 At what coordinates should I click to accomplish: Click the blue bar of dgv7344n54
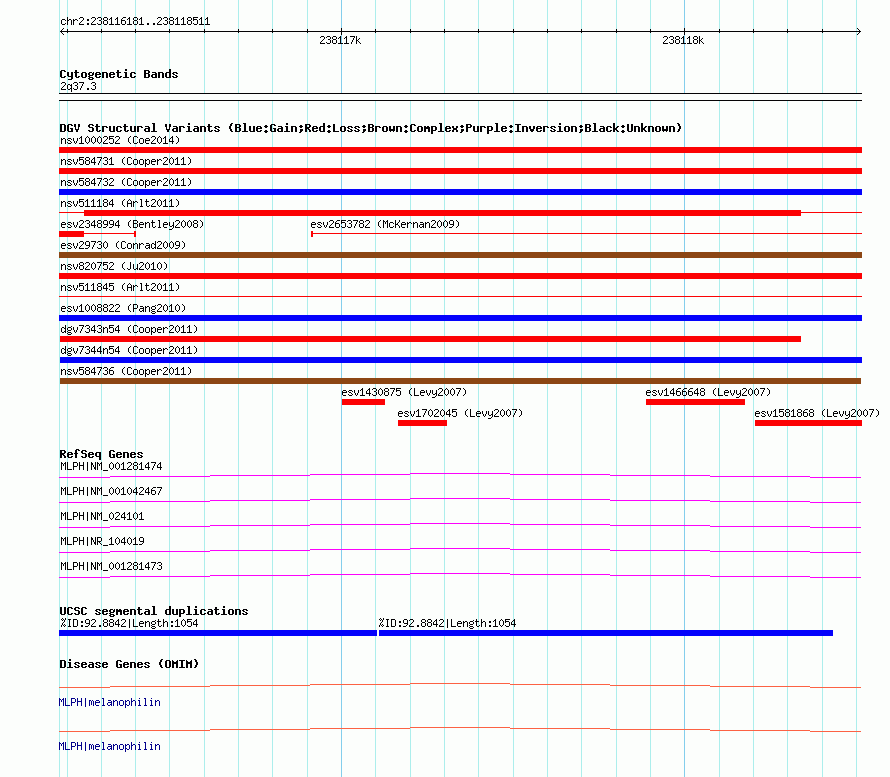click(460, 360)
